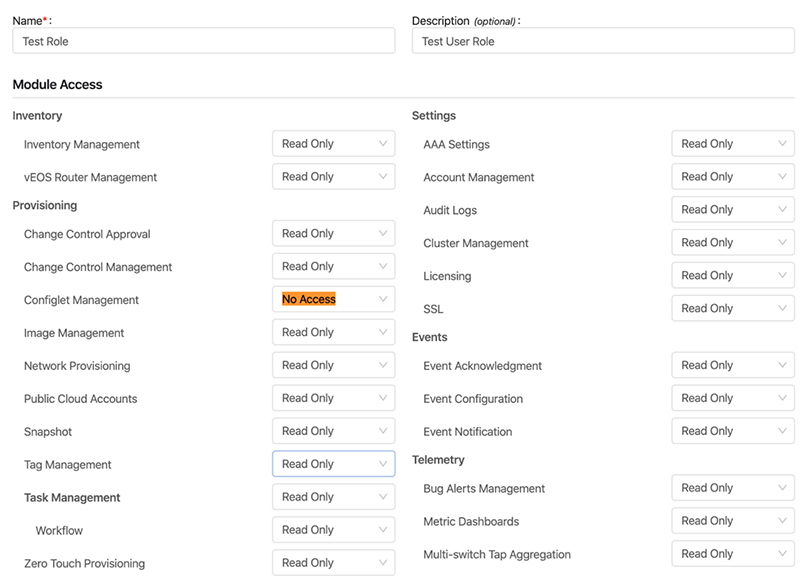Image resolution: width=800 pixels, height=580 pixels.
Task: Click Audit Logs dropdown chevron
Action: (782, 209)
